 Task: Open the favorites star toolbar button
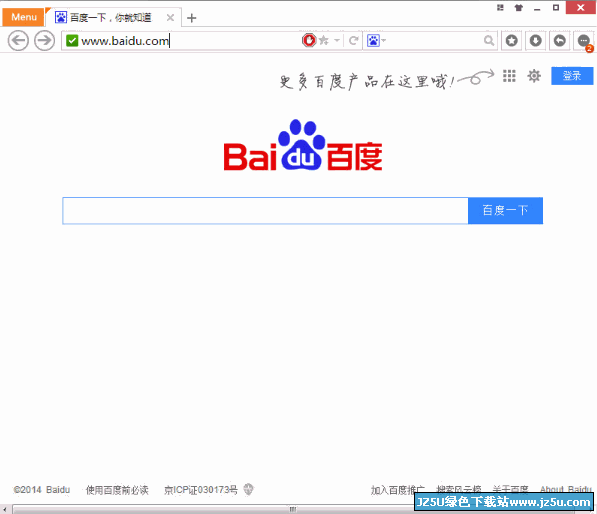pyautogui.click(x=511, y=40)
